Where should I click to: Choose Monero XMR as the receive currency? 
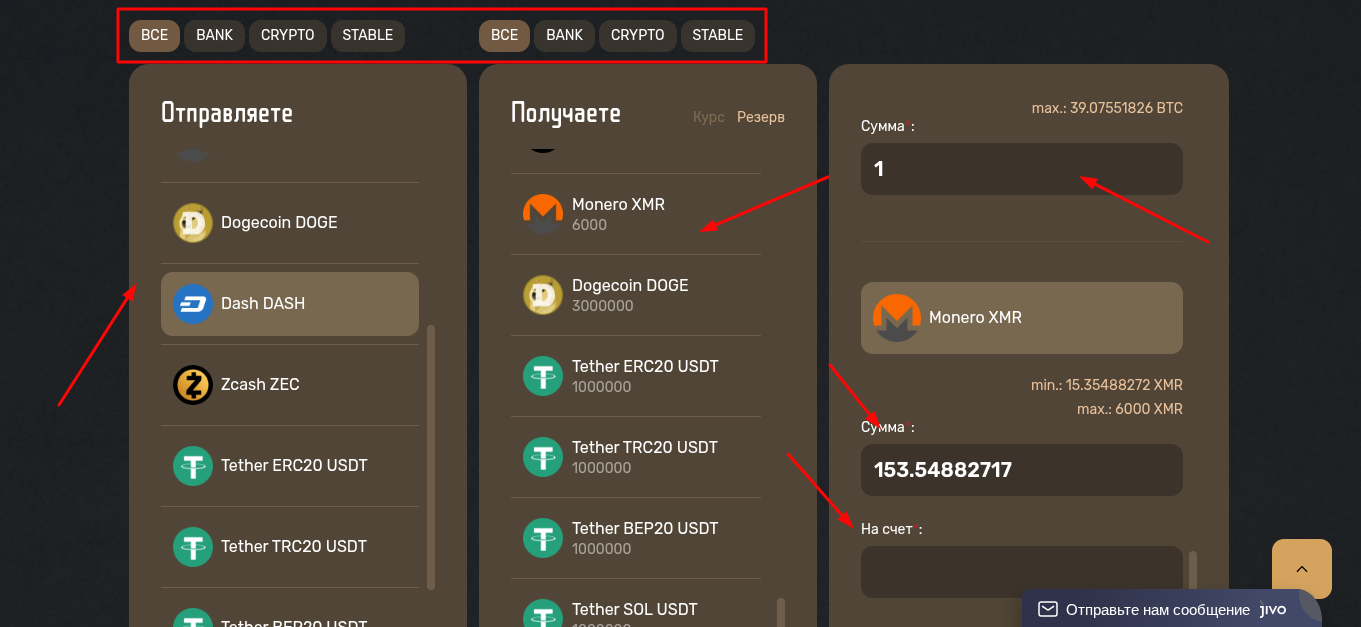tap(636, 214)
